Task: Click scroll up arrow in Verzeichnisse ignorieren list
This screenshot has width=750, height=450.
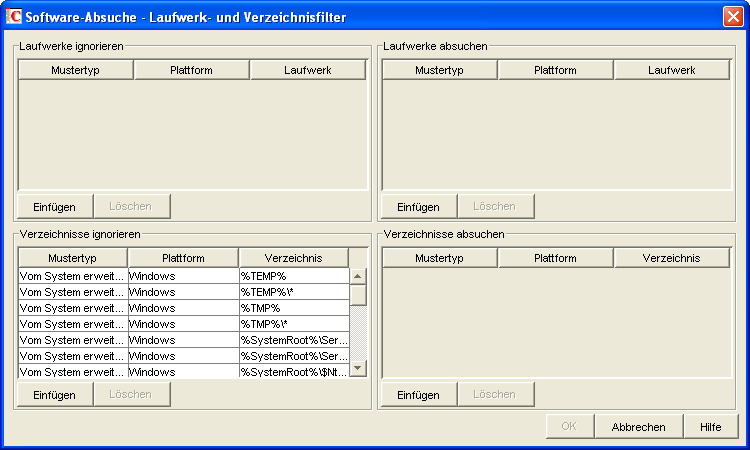Action: 358,276
